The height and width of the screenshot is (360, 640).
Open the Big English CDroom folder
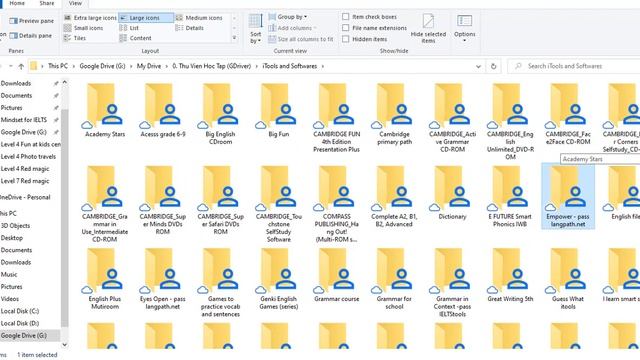pos(220,113)
